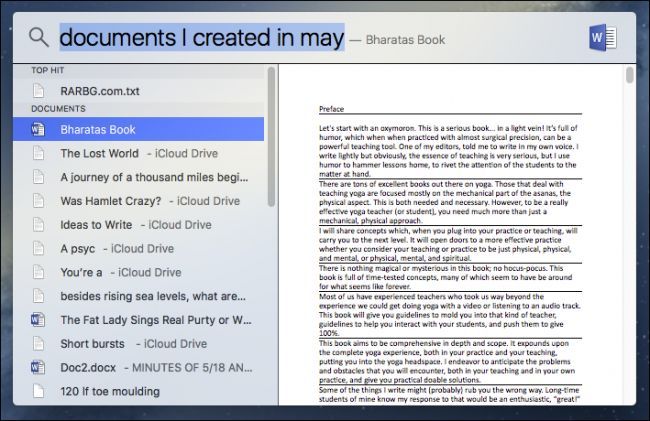Click the DOCUMENTS section header
Screen dimensions: 650x421
pyautogui.click(x=58, y=109)
